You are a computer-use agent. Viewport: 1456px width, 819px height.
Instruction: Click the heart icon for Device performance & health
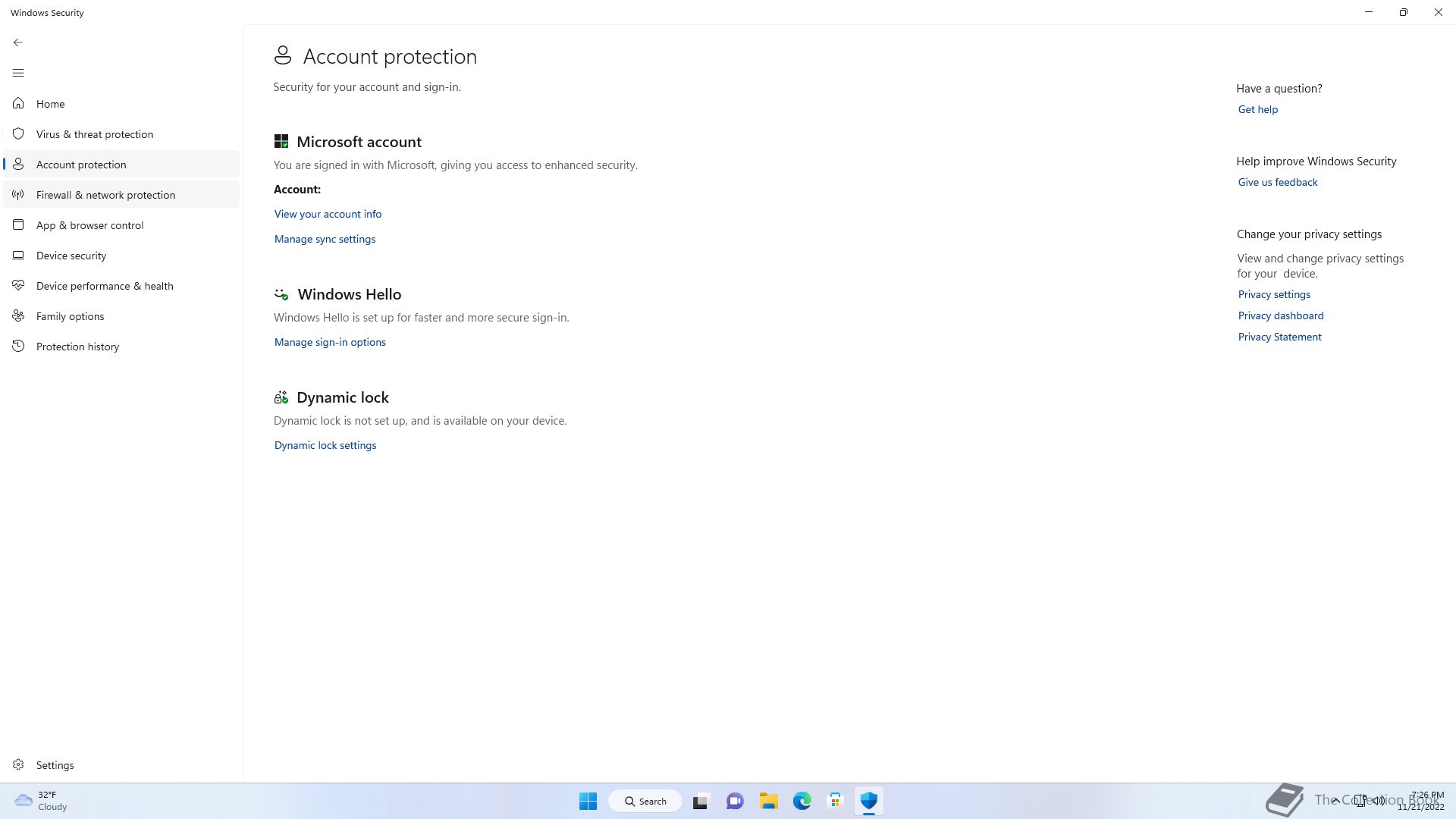tap(18, 286)
